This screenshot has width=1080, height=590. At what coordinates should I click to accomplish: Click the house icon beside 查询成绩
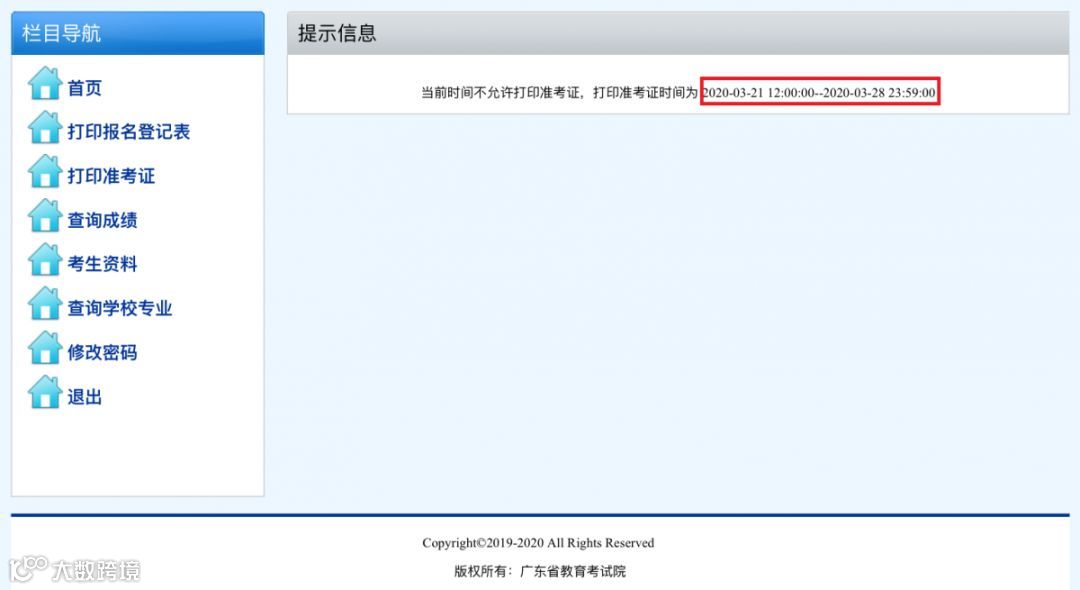coord(45,215)
